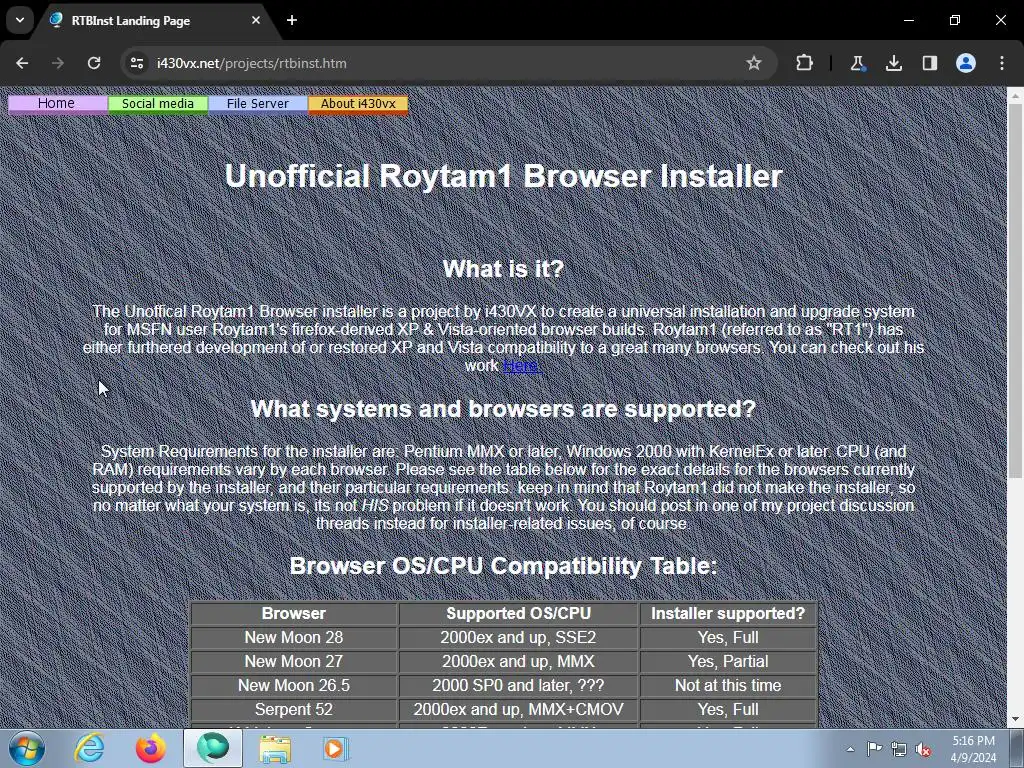Click the 'New Moon 27' table cell
The height and width of the screenshot is (768, 1024).
tap(294, 662)
